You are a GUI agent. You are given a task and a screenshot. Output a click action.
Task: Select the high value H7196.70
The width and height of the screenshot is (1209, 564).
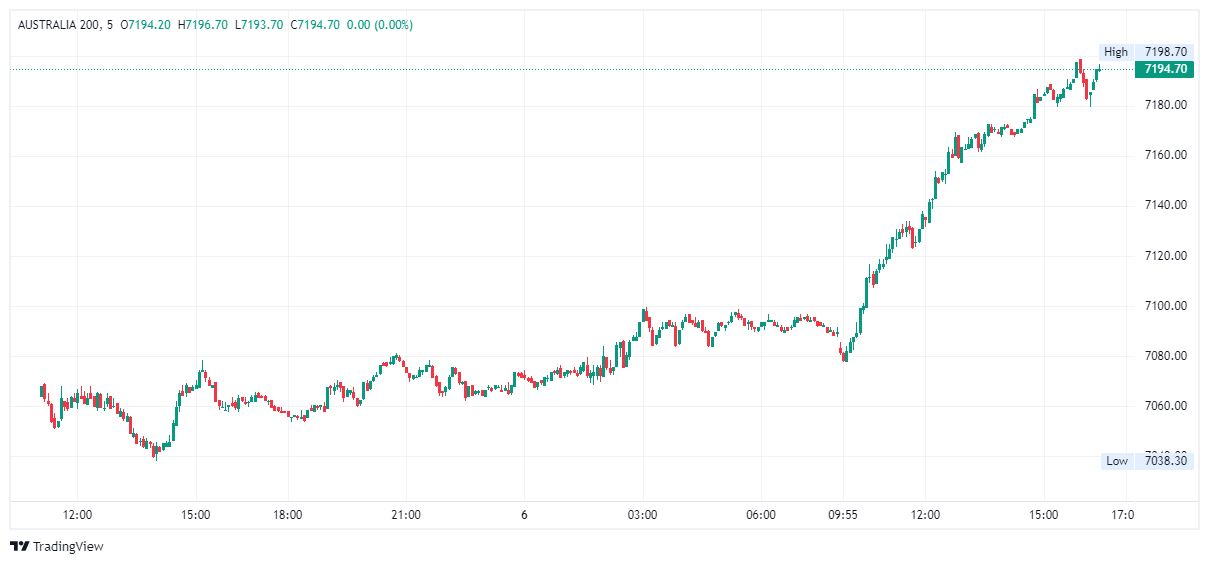click(202, 24)
